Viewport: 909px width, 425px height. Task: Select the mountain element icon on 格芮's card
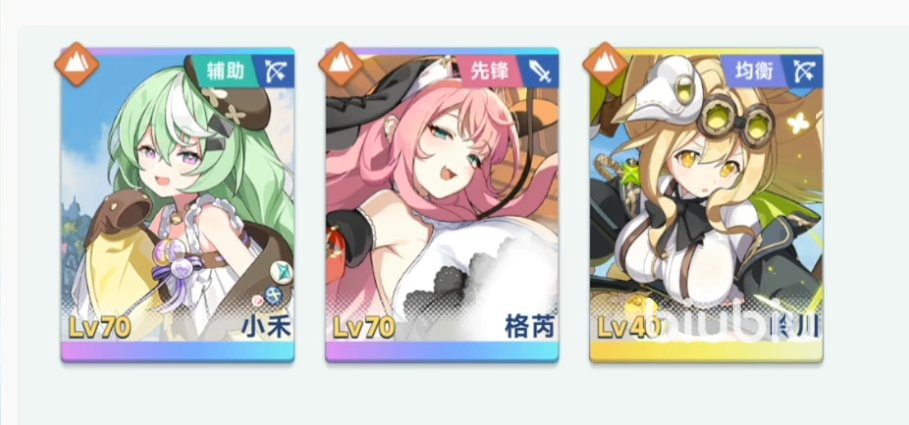pyautogui.click(x=341, y=64)
